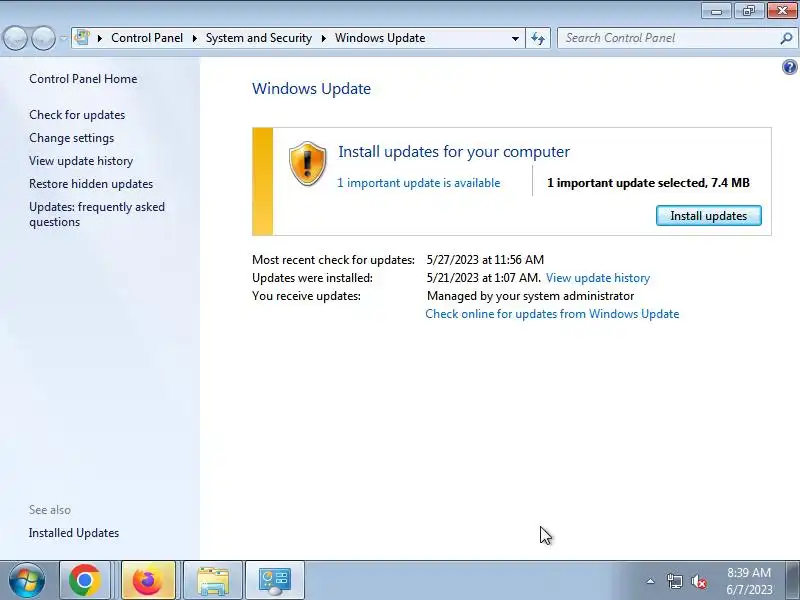Open the Windows Start menu

click(x=27, y=580)
